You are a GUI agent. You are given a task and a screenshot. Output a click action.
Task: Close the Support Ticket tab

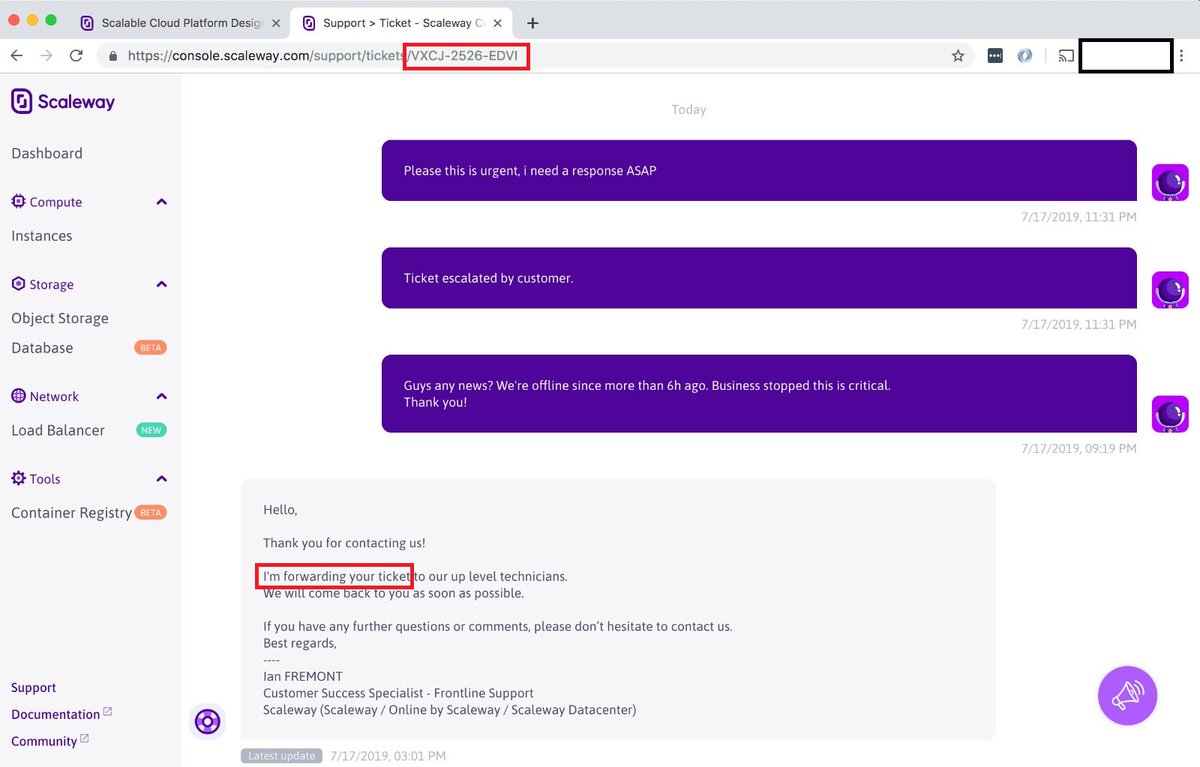[498, 22]
